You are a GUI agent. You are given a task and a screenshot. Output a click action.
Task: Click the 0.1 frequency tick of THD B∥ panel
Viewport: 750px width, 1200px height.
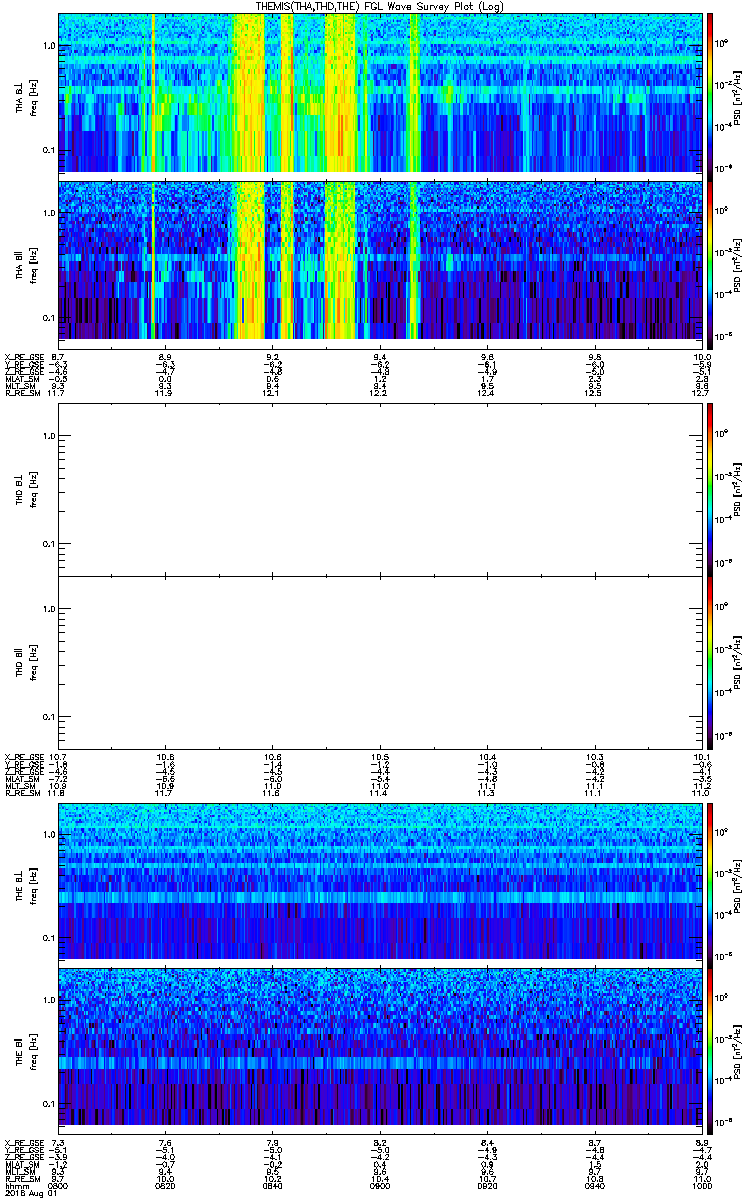[x=49, y=717]
